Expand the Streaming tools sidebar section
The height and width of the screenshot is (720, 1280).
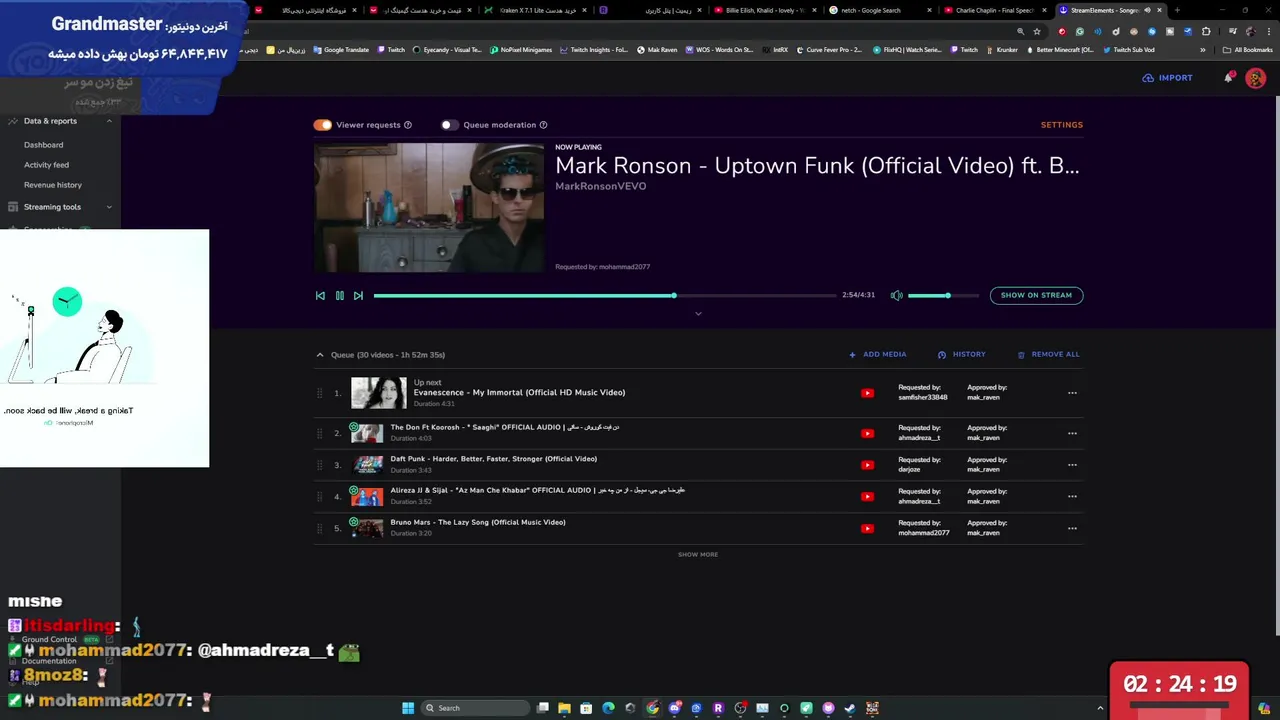coord(109,207)
